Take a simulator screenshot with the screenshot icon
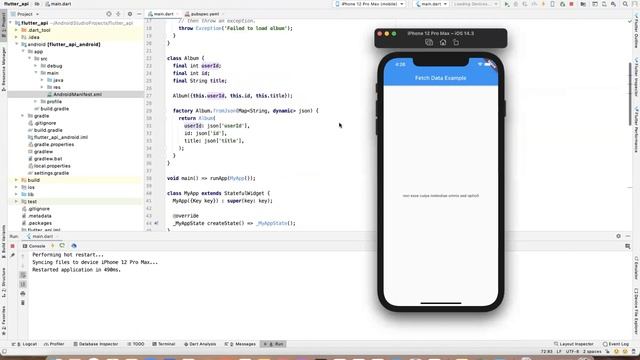This screenshot has width=640, height=360. coord(429,42)
